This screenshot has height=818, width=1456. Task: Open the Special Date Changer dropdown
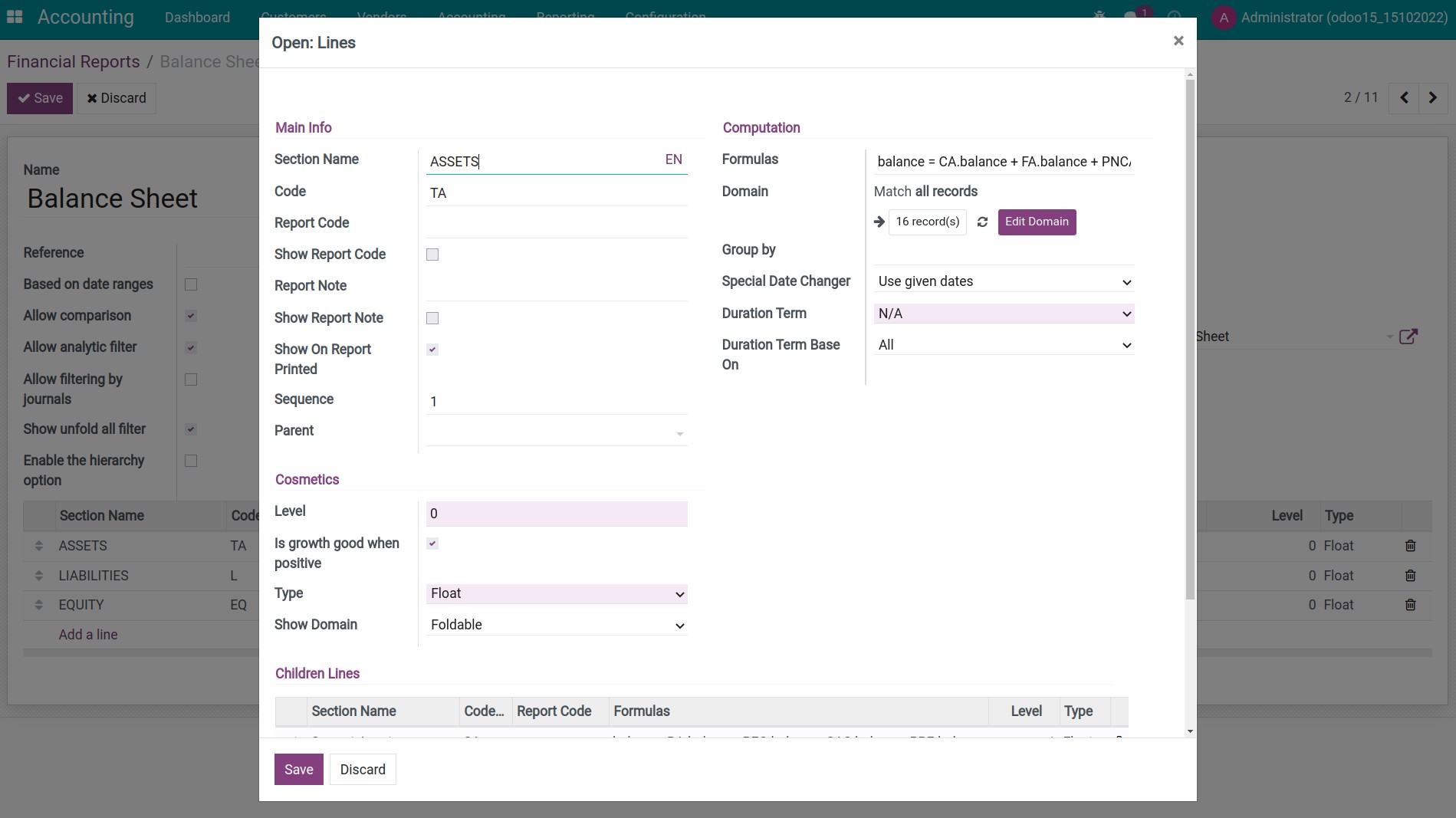click(x=1003, y=281)
